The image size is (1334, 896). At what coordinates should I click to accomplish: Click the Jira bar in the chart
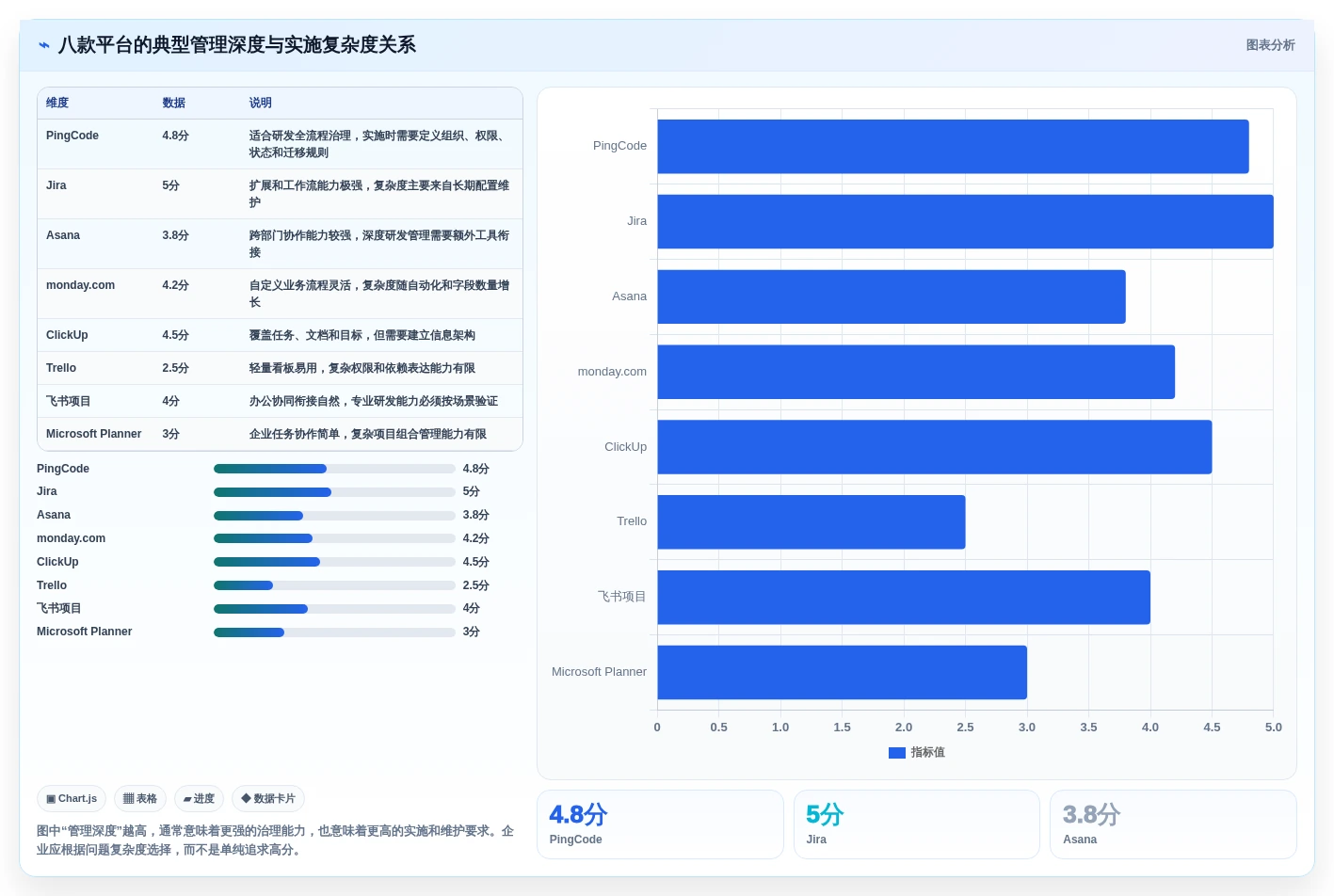tap(965, 222)
